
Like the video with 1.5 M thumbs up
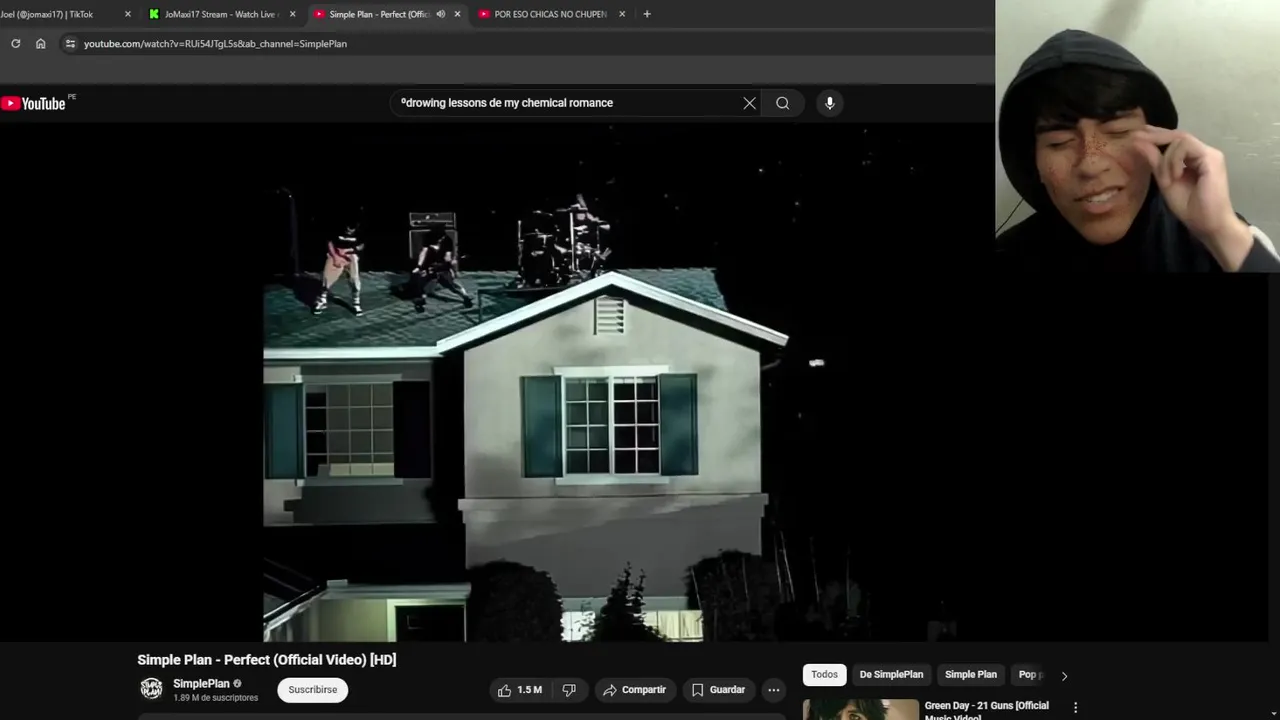(520, 690)
